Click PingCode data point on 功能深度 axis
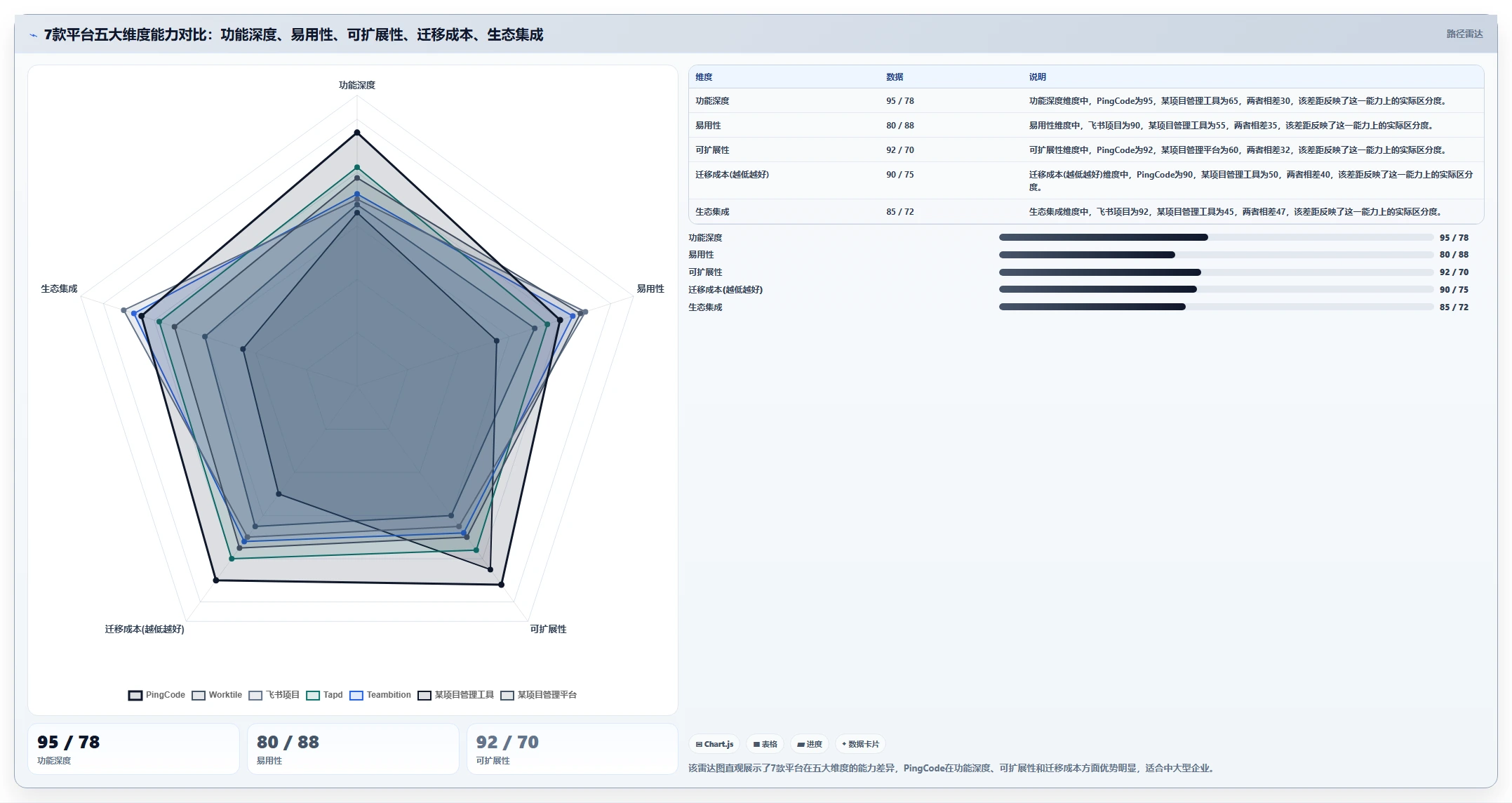This screenshot has width=1512, height=803. 357,133
